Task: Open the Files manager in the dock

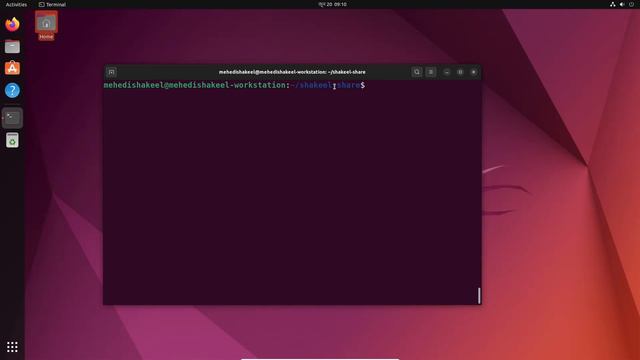Action: point(12,47)
